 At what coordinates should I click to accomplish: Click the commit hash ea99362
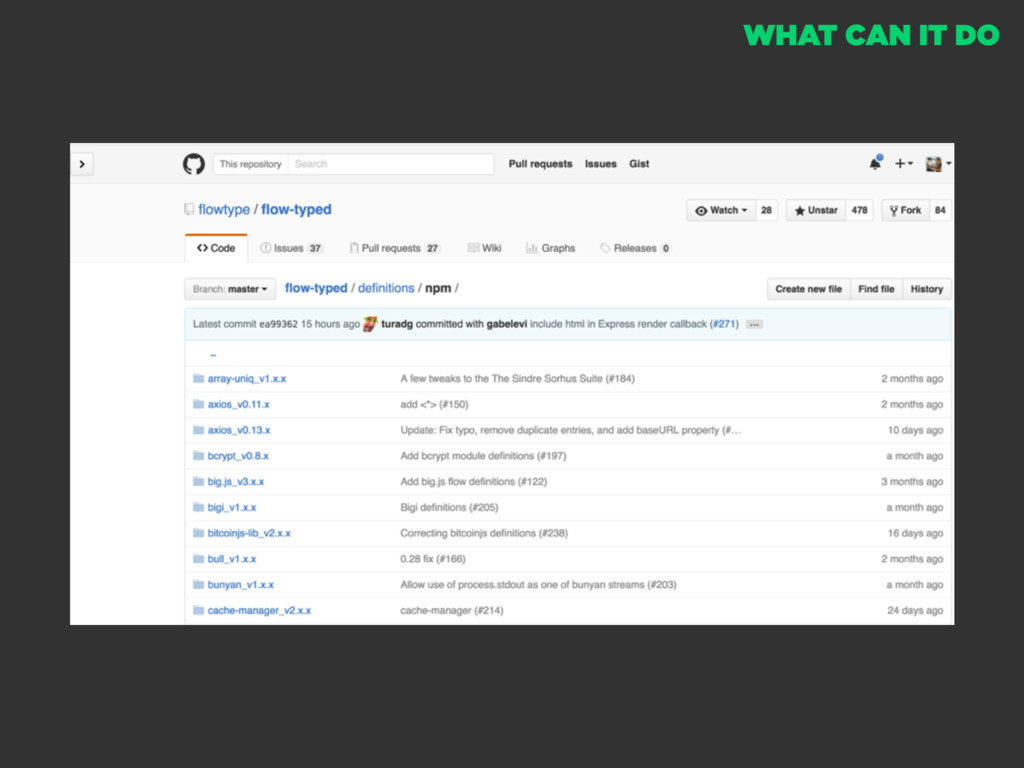[x=278, y=324]
